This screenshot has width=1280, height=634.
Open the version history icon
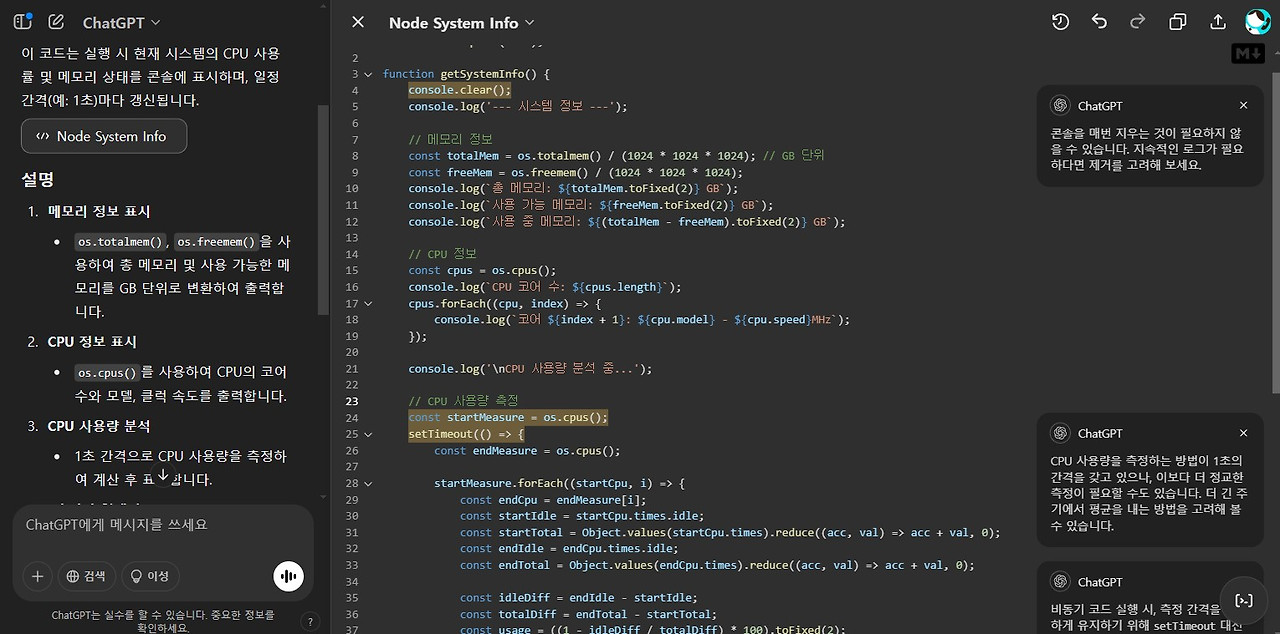[1060, 21]
